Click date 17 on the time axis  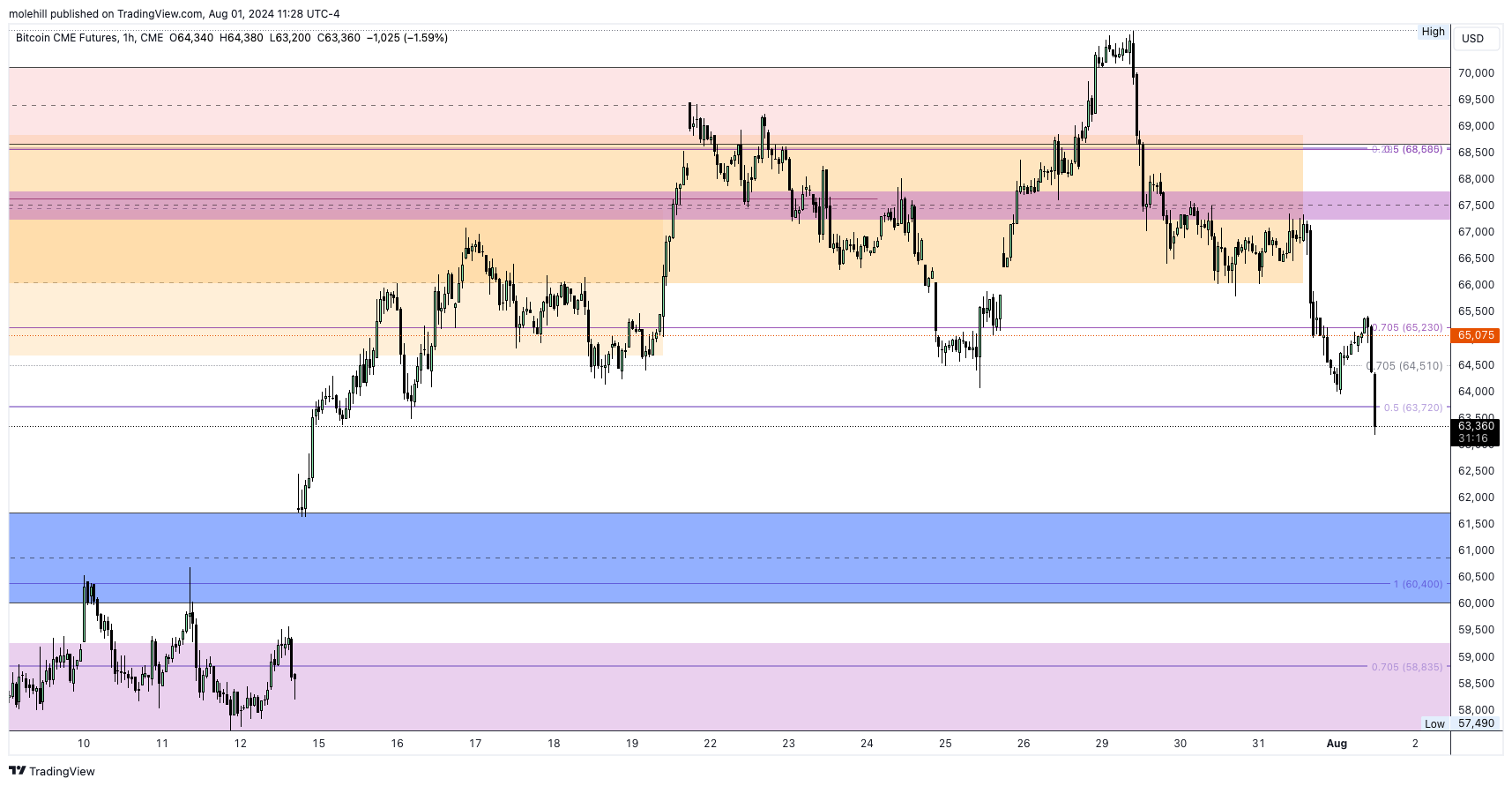(475, 744)
